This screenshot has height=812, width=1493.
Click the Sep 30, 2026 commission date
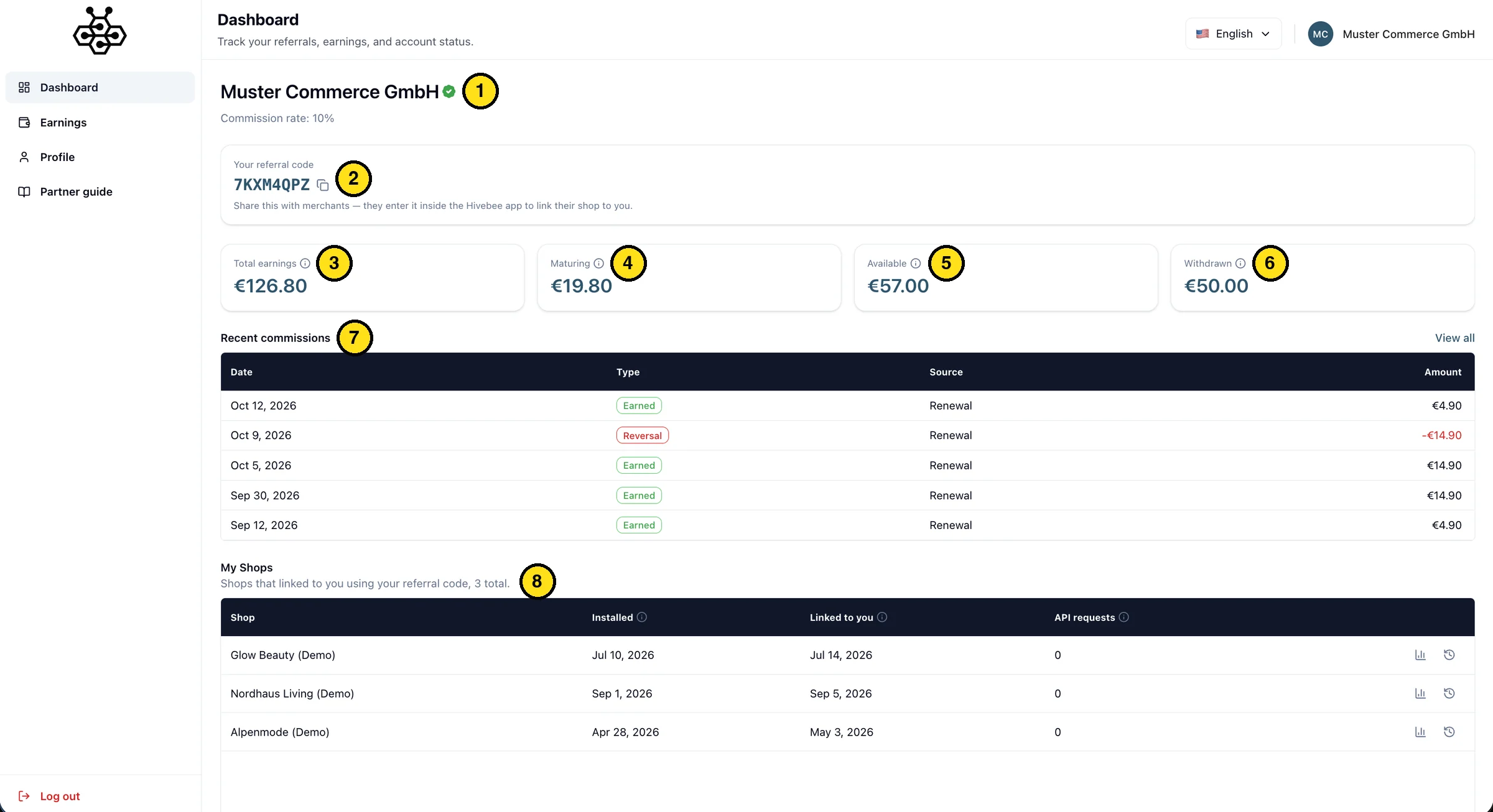(264, 495)
